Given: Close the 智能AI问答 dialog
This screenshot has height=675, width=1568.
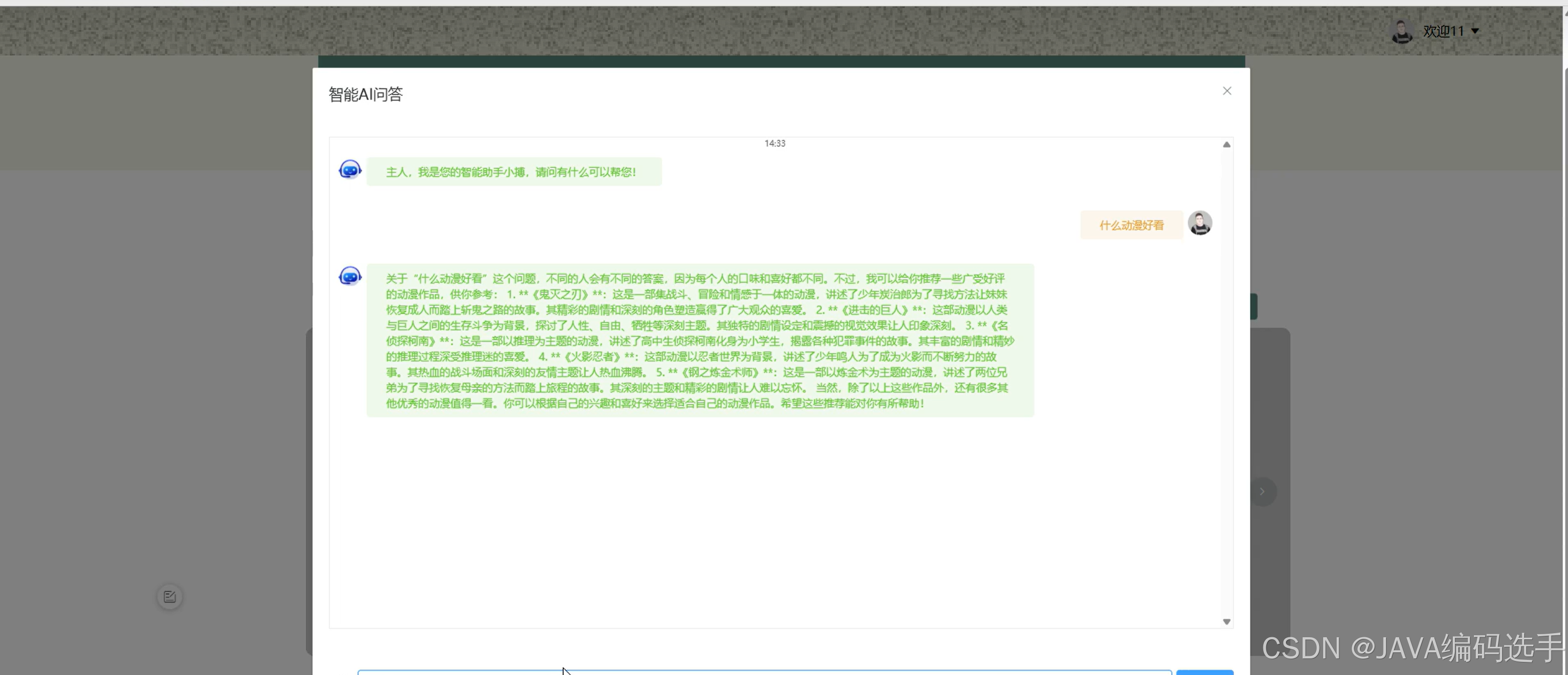Looking at the screenshot, I should [1227, 90].
